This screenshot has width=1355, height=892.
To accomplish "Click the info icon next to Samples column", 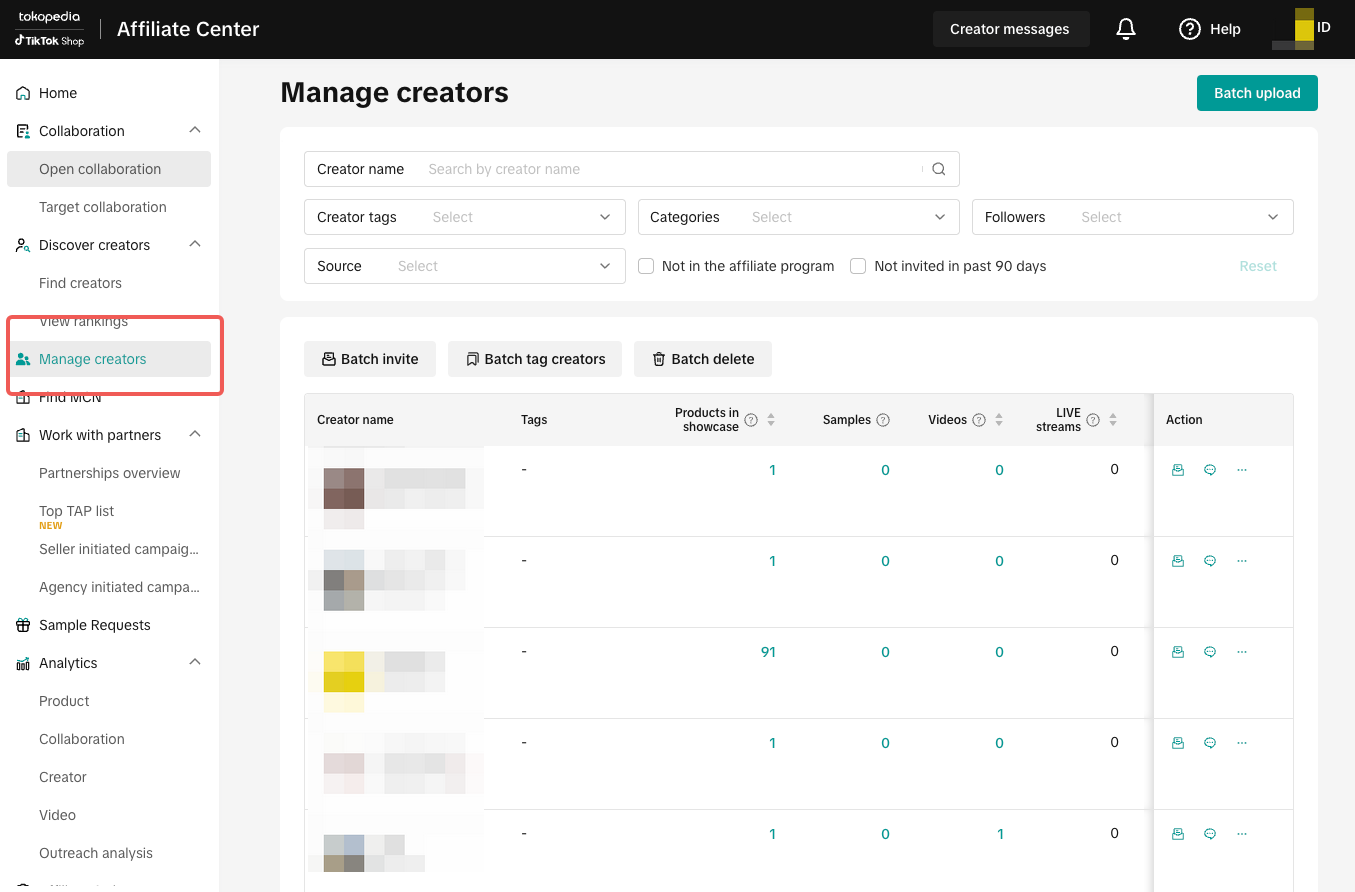I will tap(883, 420).
